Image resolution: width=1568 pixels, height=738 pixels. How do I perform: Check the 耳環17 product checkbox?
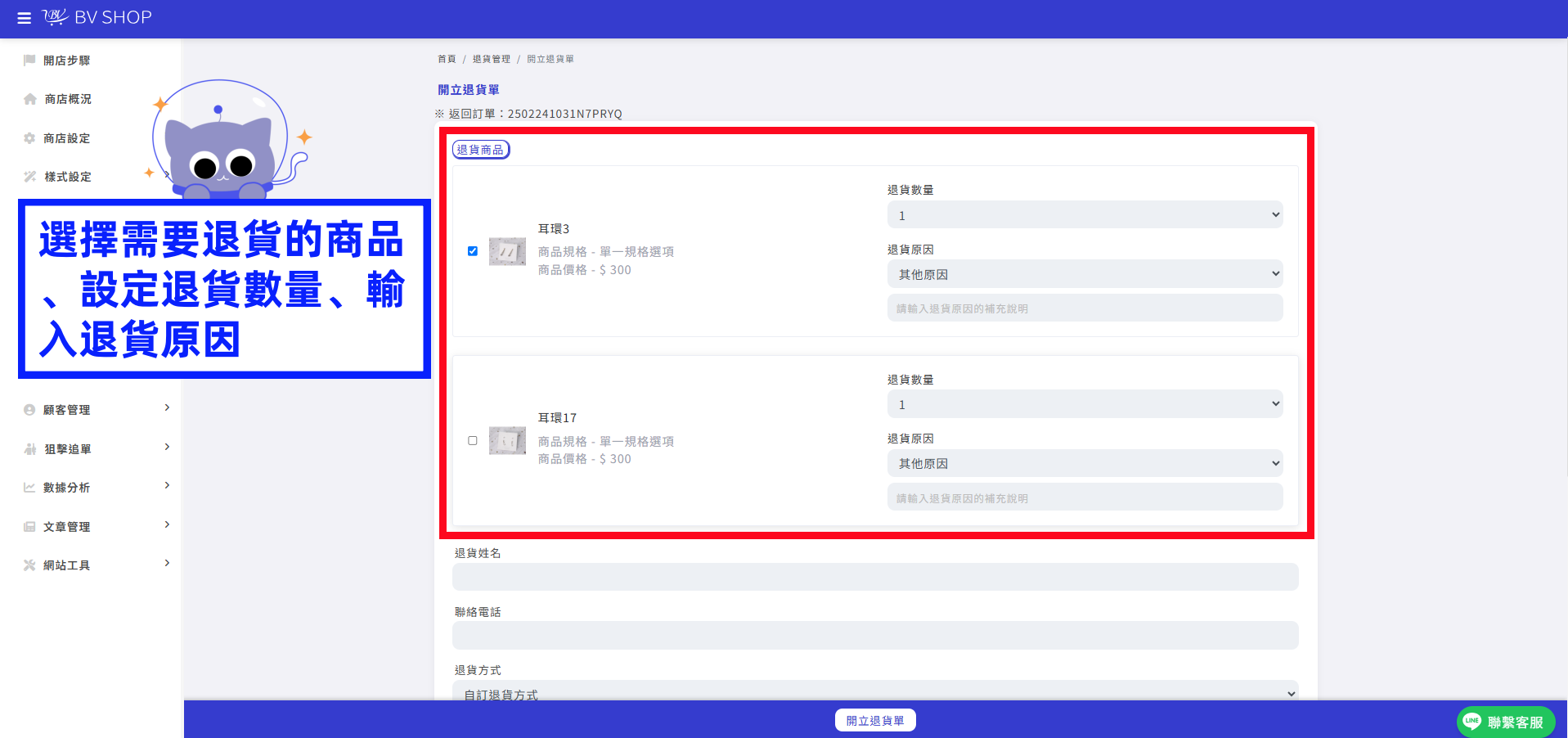pyautogui.click(x=473, y=440)
